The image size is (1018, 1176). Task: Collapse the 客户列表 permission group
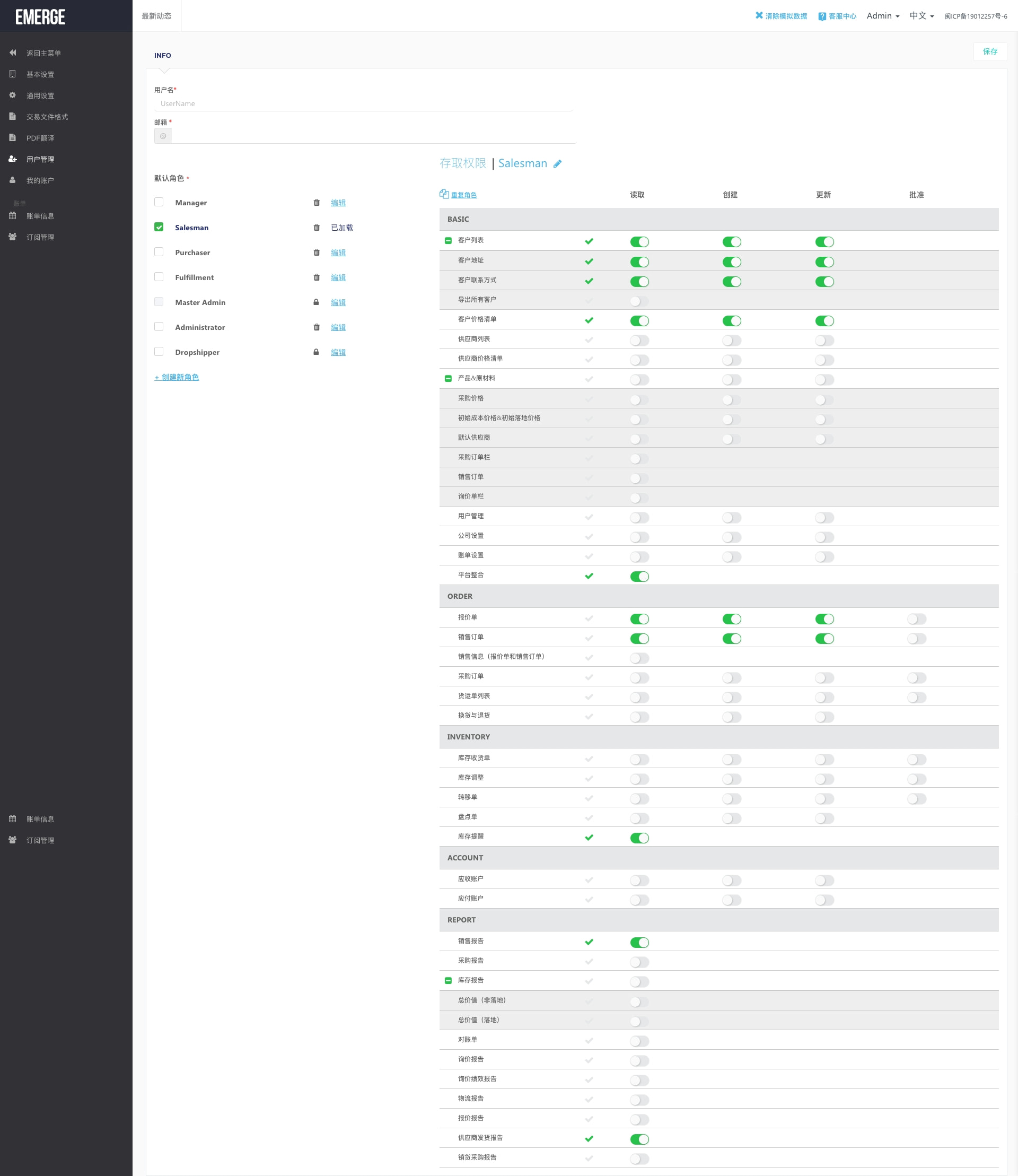(447, 240)
